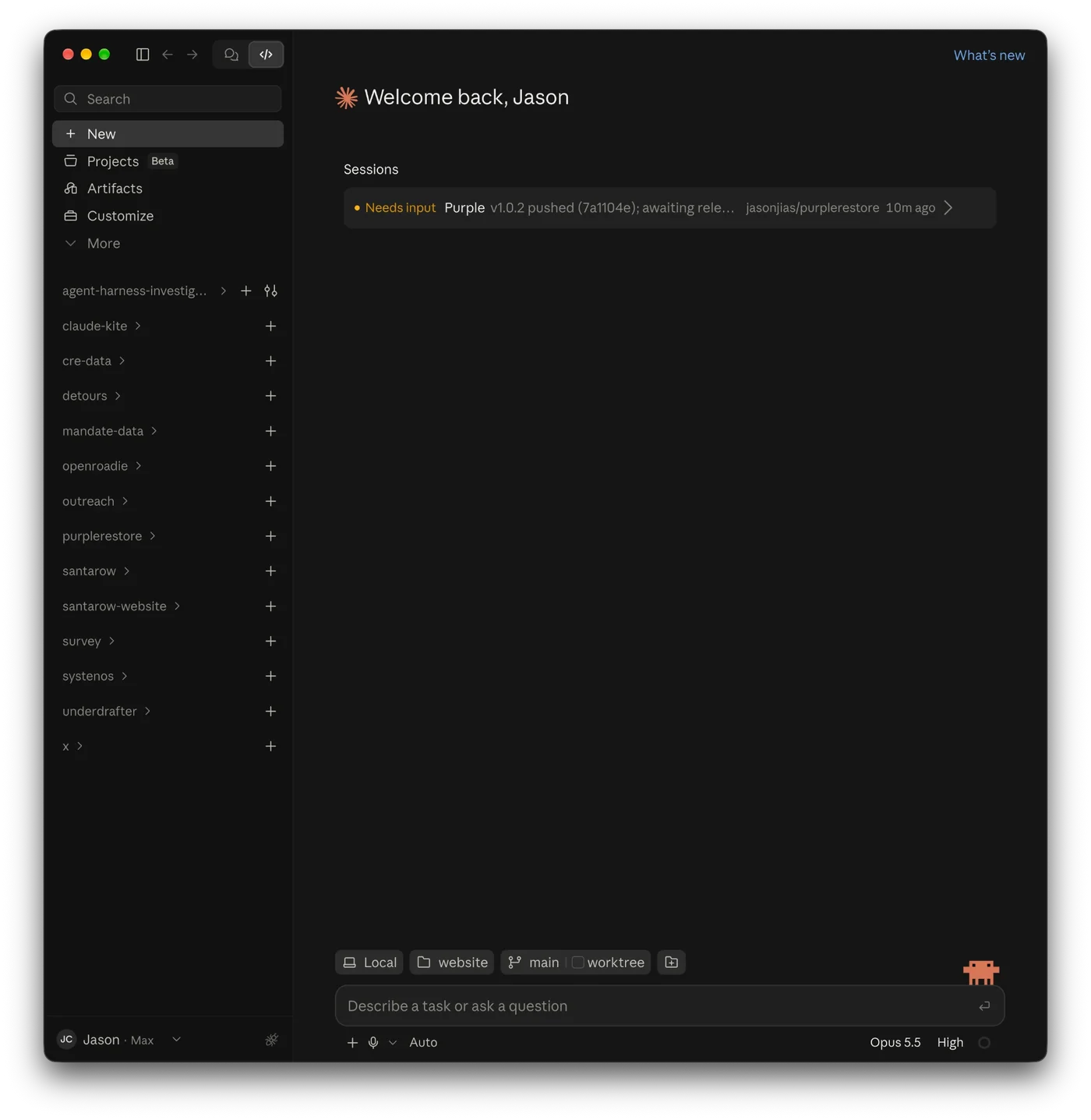This screenshot has height=1120, width=1091.
Task: Activate the microphone dictation icon
Action: click(373, 1043)
